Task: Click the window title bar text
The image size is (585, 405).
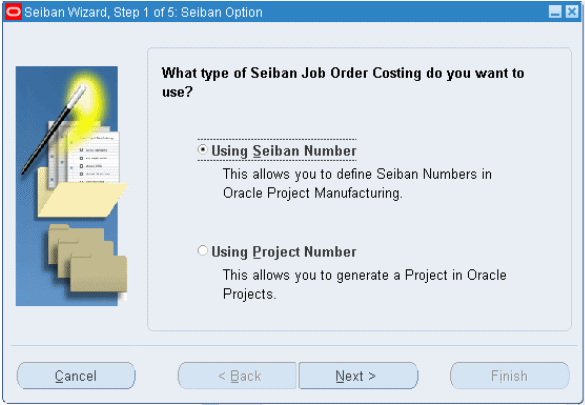Action: [x=144, y=12]
